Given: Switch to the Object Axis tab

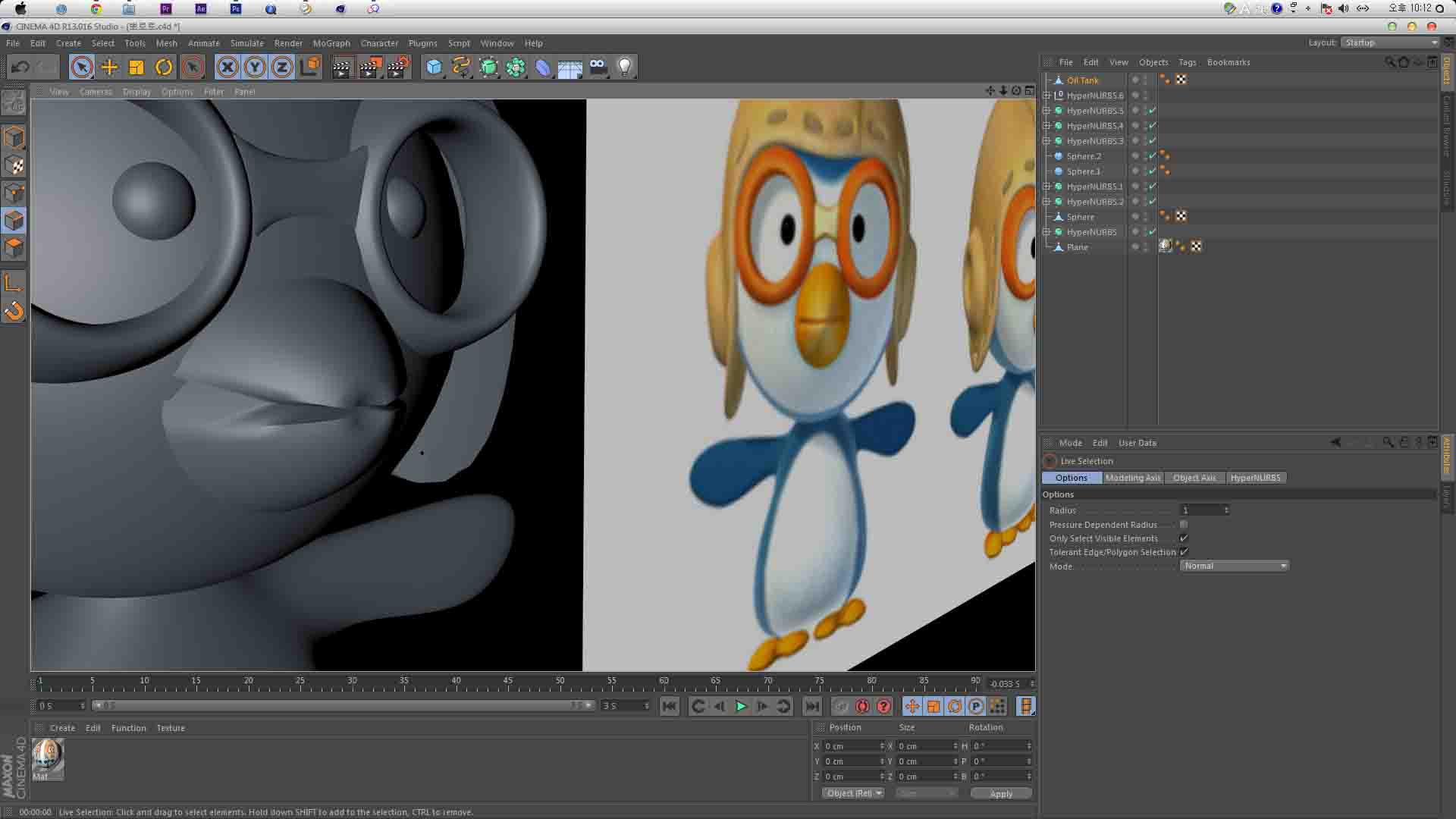Looking at the screenshot, I should tap(1194, 478).
